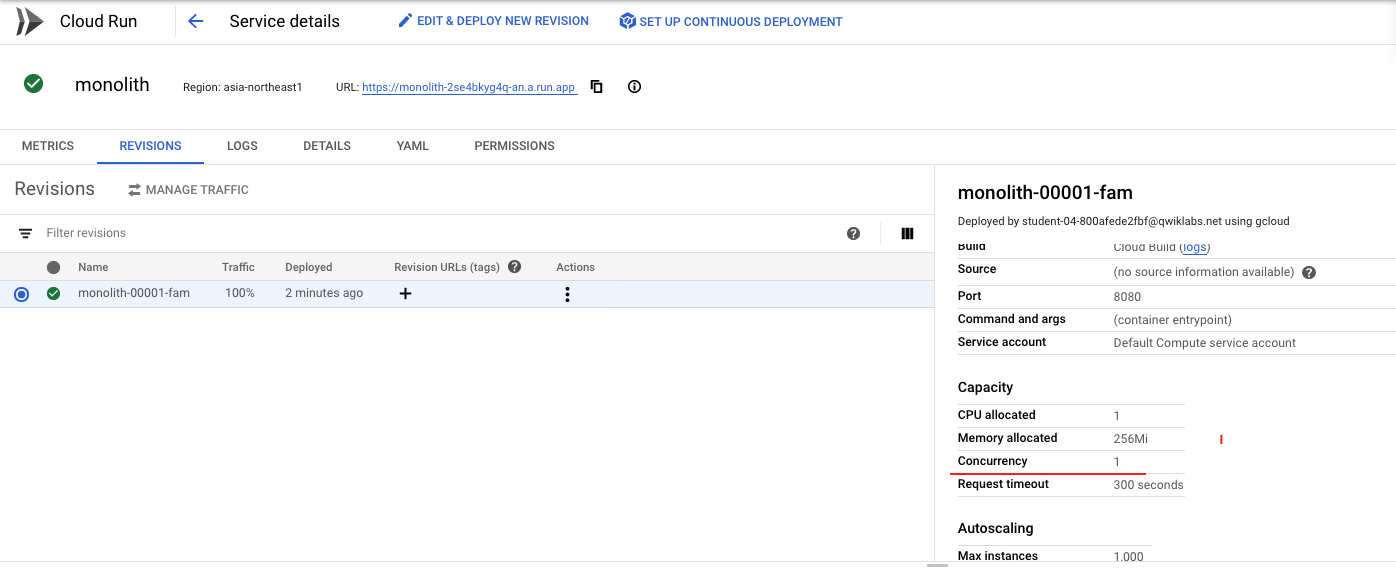
Task: Click the Port value 8080
Action: 1127,296
